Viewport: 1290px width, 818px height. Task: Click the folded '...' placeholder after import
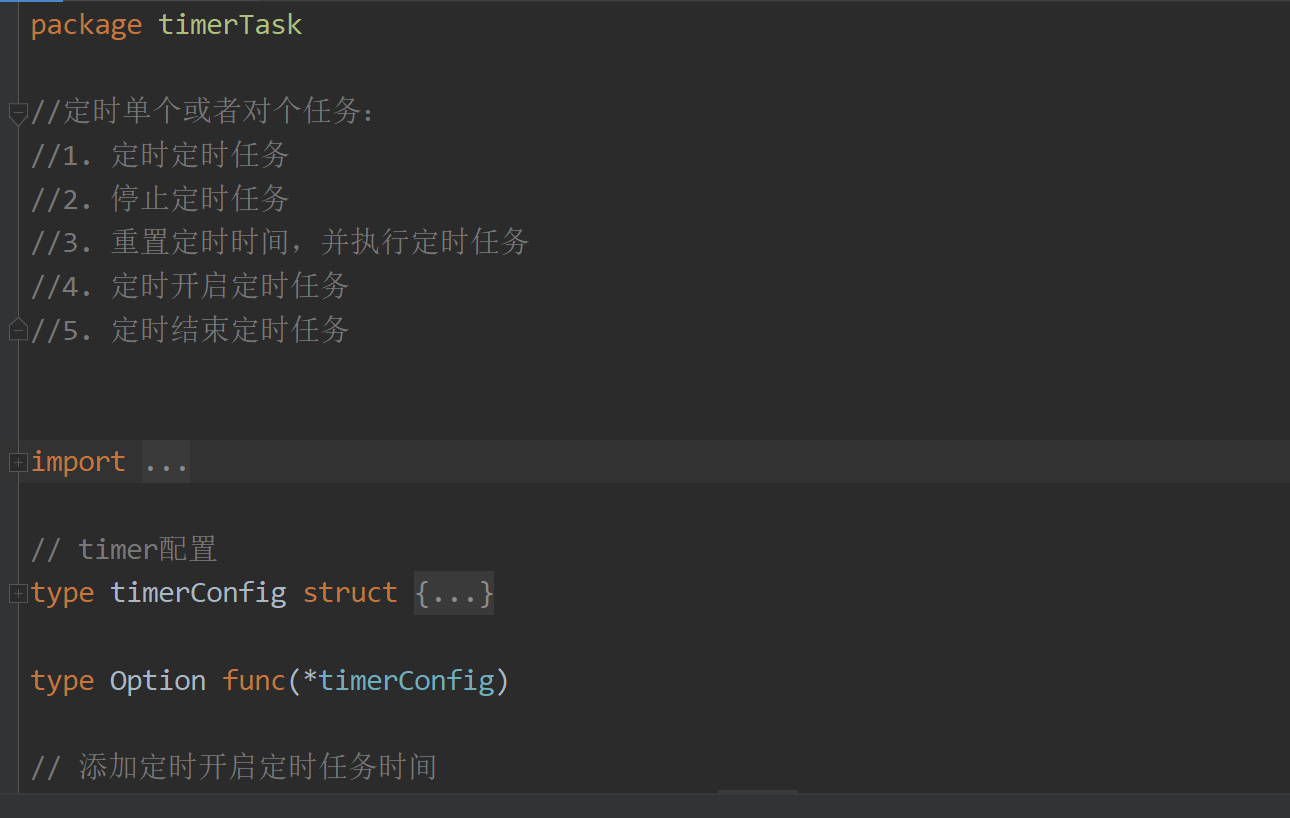coord(166,462)
